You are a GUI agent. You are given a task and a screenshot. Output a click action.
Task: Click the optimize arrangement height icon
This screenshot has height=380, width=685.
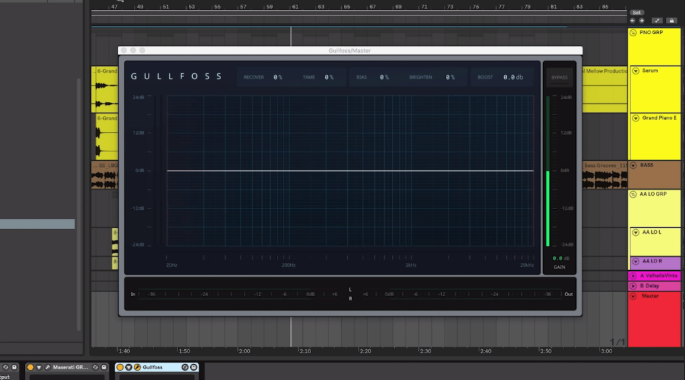click(657, 21)
